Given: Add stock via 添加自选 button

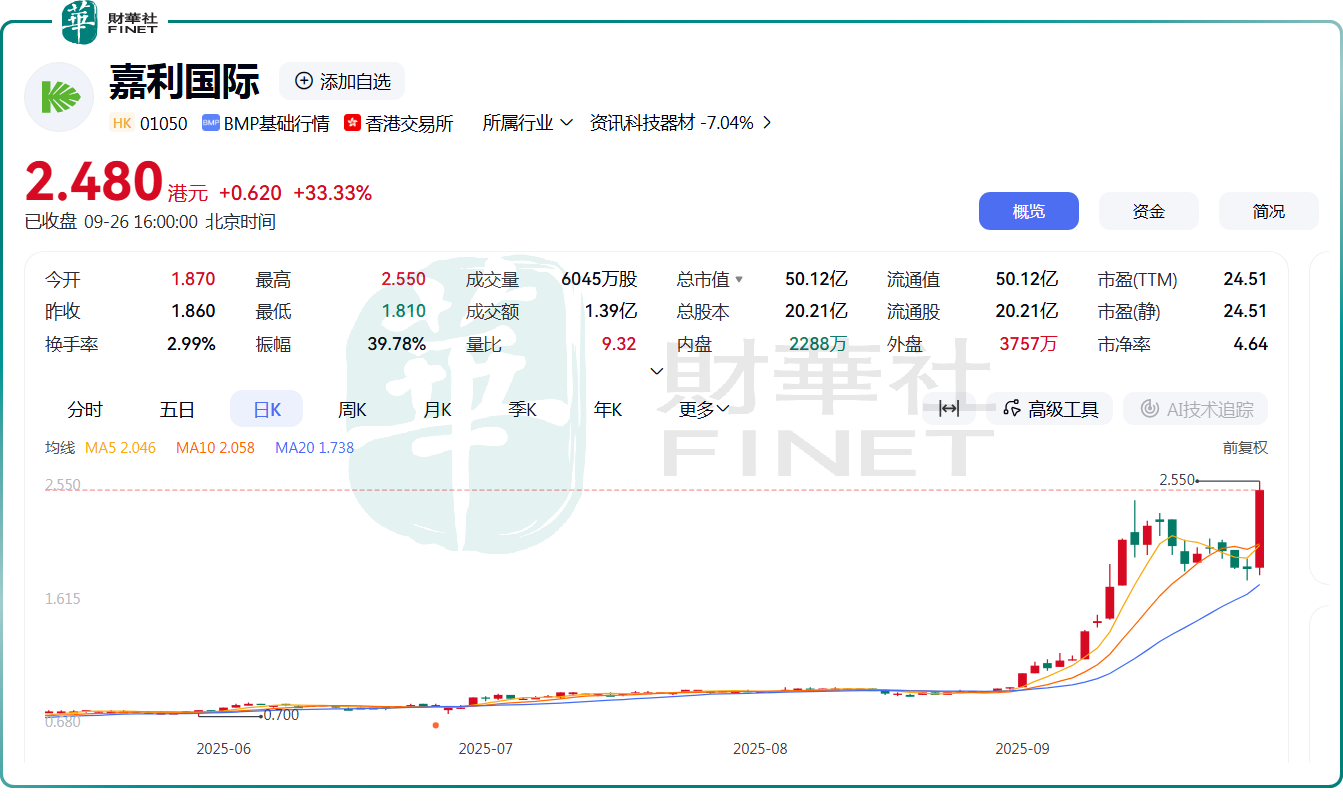Looking at the screenshot, I should 342,81.
